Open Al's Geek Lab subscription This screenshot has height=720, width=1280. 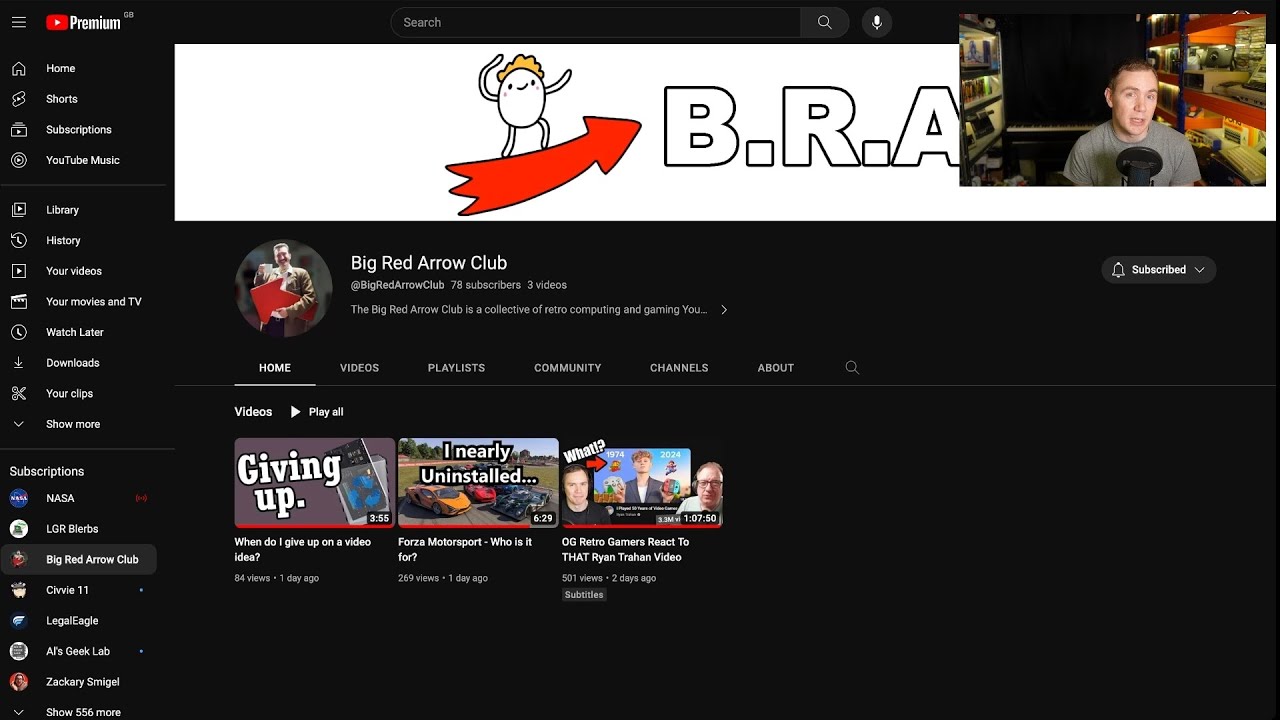click(79, 651)
